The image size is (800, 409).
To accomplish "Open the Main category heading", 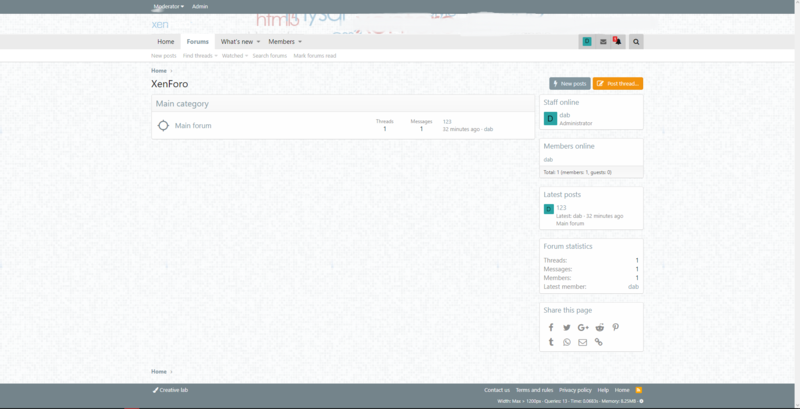I will [182, 104].
